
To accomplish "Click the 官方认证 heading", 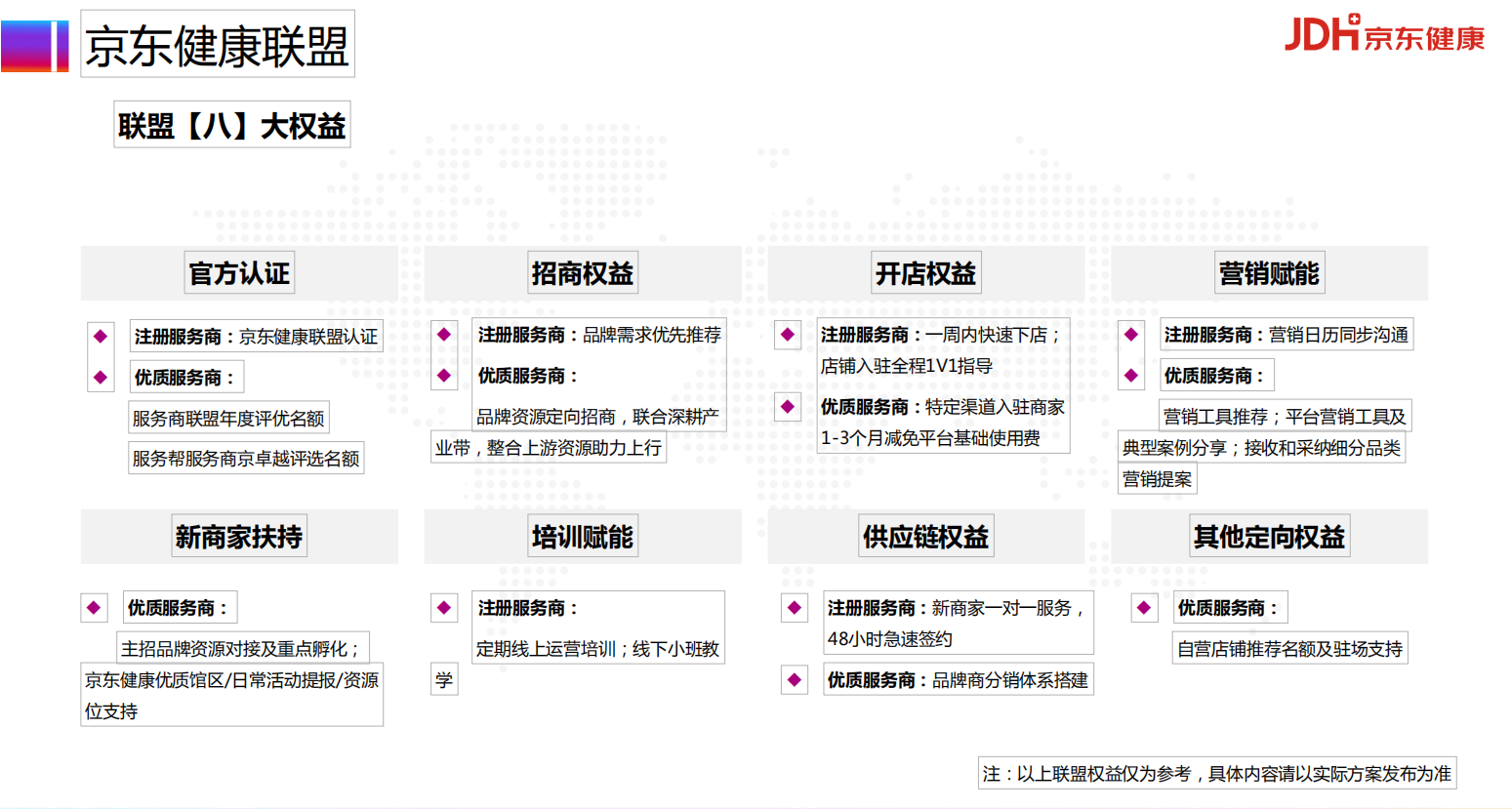I will pos(239,273).
